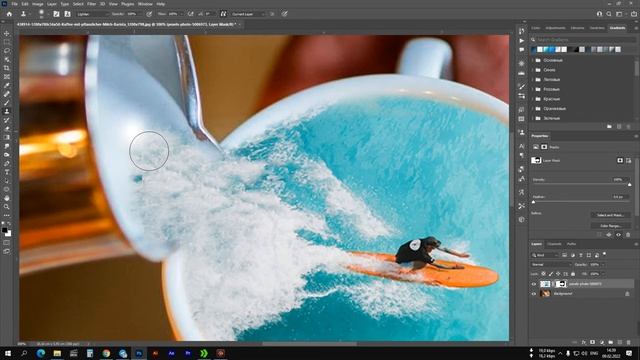Viewport: 640px width, 360px height.
Task: Toggle lock transparent pixels
Action: (x=543, y=274)
